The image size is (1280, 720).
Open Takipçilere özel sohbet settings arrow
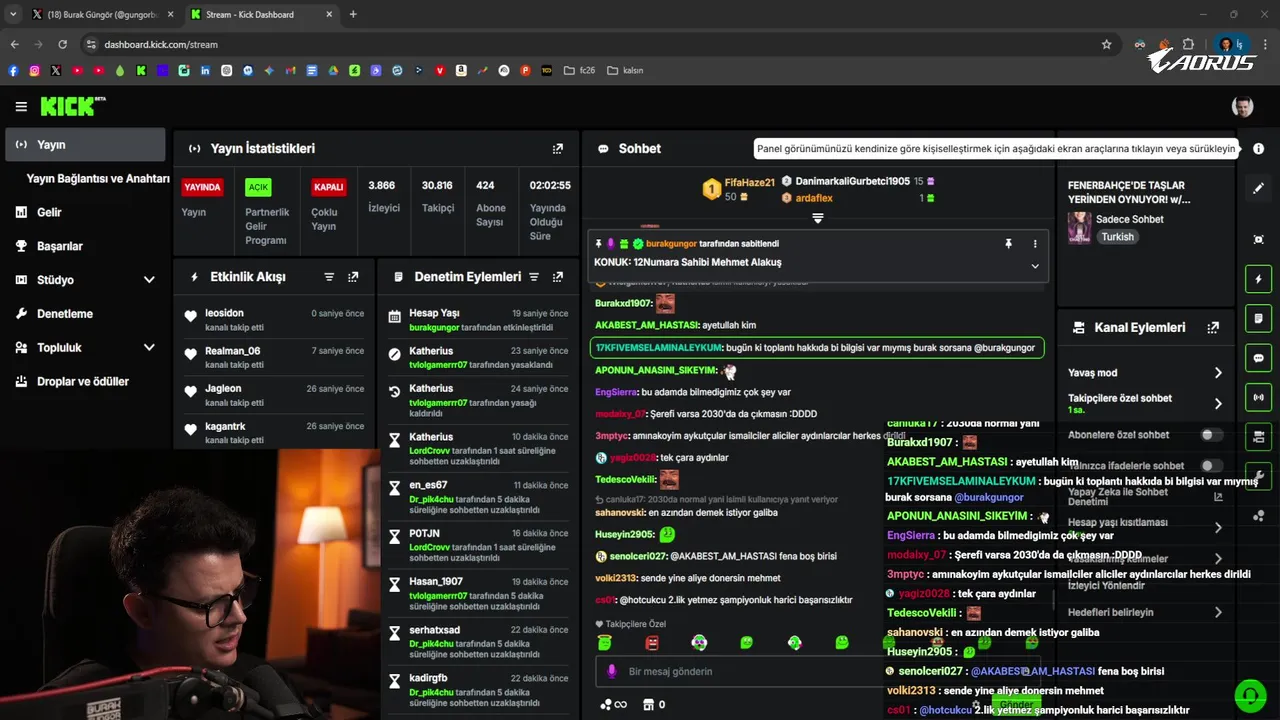pyautogui.click(x=1218, y=404)
